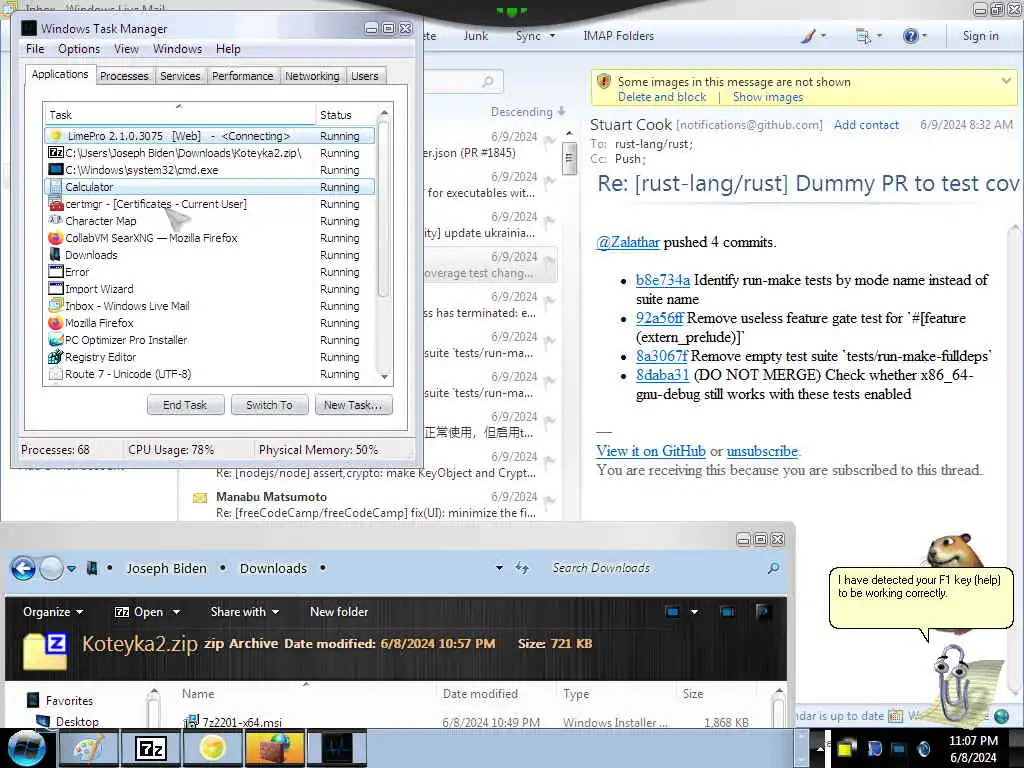Click Inbox - Windows Live Mail task icon
Image resolution: width=1024 pixels, height=768 pixels.
point(56,306)
